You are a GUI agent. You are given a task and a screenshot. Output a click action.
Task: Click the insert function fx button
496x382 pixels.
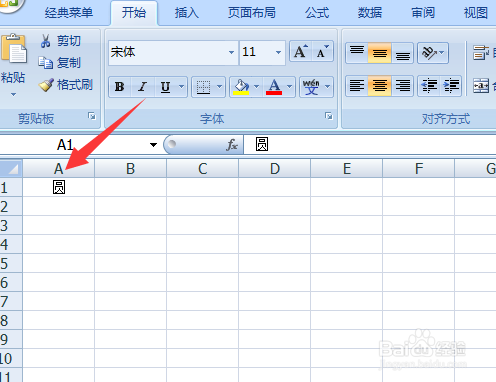tap(232, 145)
